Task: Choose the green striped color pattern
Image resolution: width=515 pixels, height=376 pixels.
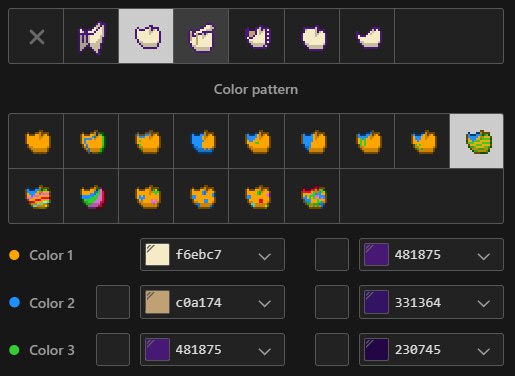Action: (476, 141)
